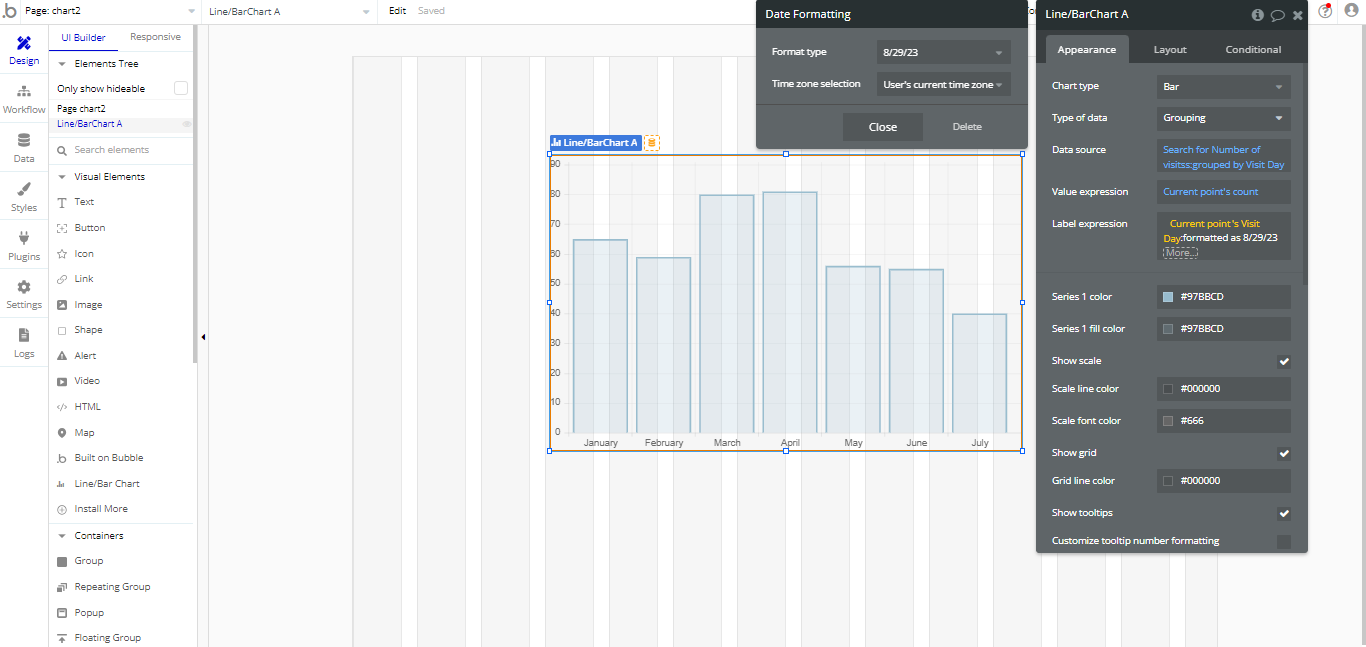Open the Data section
Image resolution: width=1366 pixels, height=647 pixels.
[x=24, y=147]
